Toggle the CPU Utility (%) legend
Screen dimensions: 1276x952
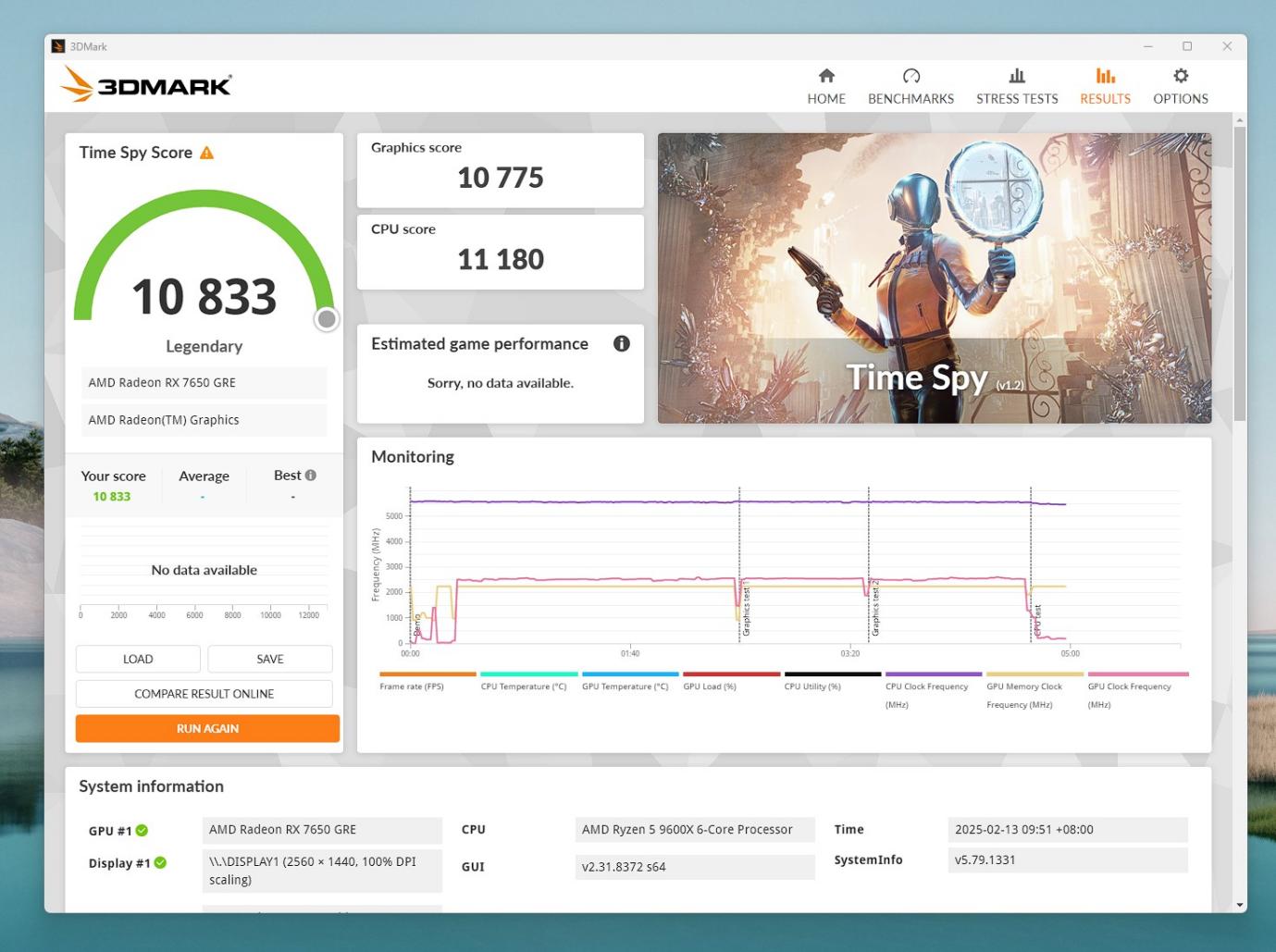pyautogui.click(x=832, y=682)
